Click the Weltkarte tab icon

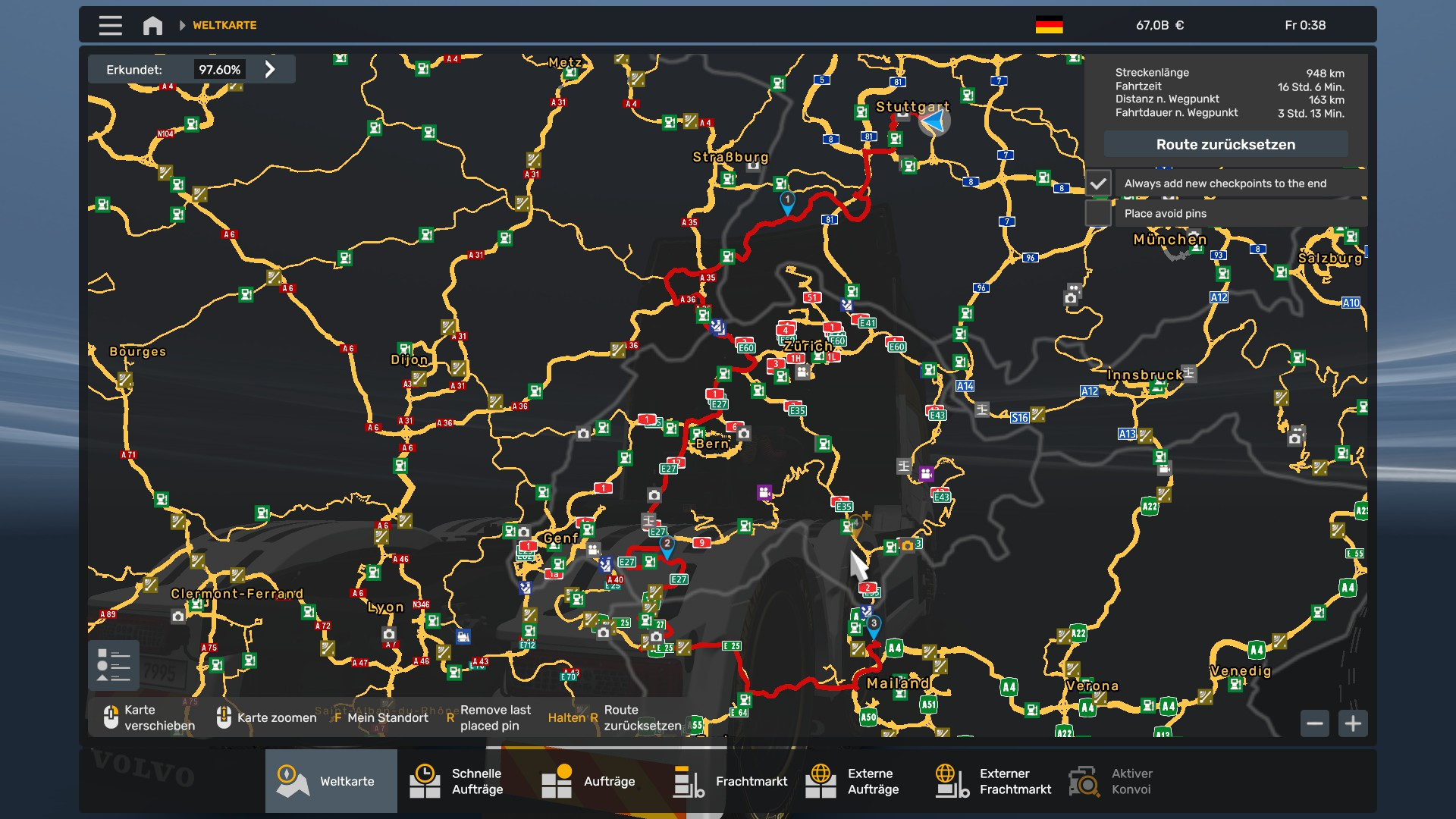[292, 781]
